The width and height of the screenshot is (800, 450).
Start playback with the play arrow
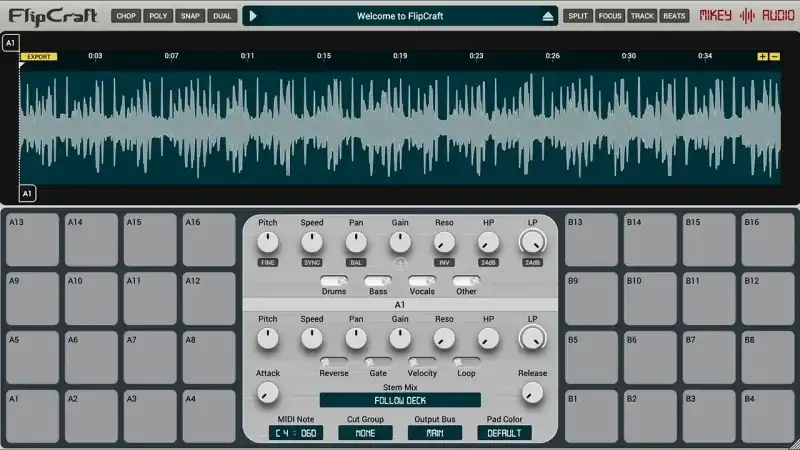[x=253, y=16]
